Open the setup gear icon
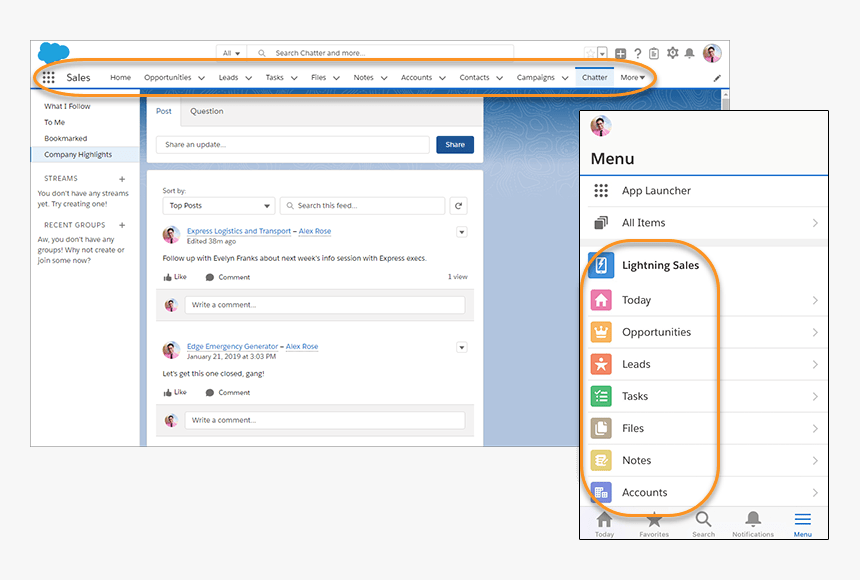This screenshot has width=860, height=580. pyautogui.click(x=672, y=53)
